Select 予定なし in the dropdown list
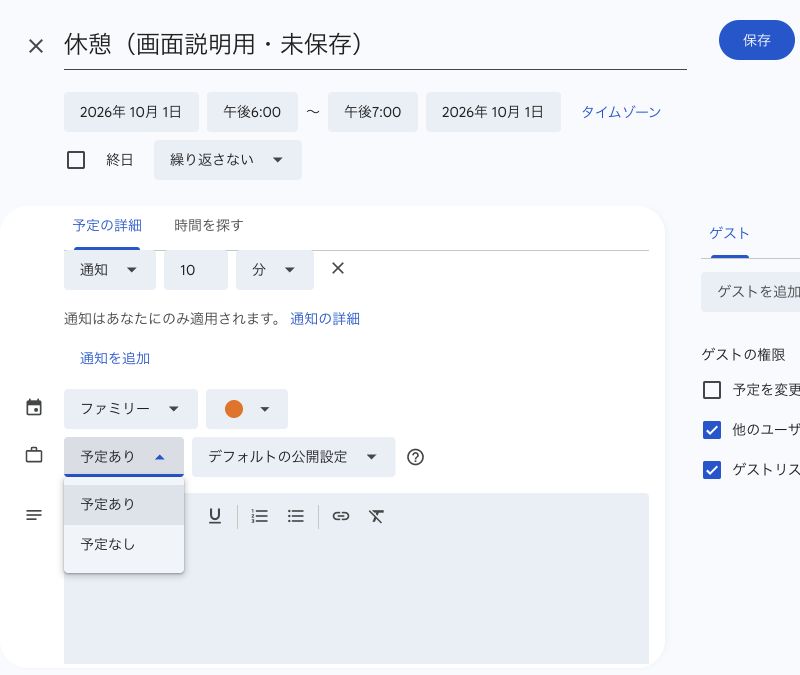The width and height of the screenshot is (800, 675). coord(123,544)
